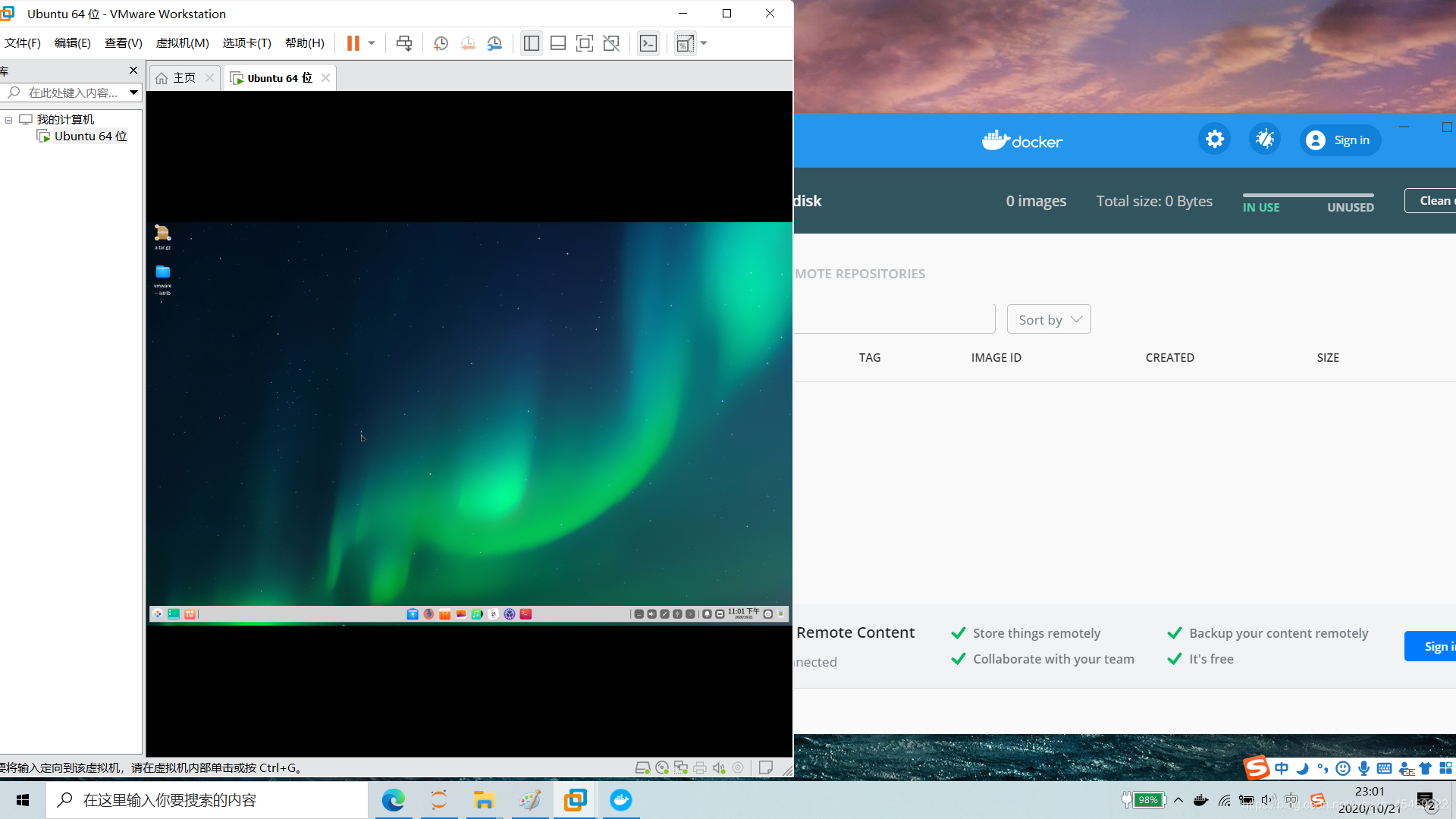Image resolution: width=1456 pixels, height=819 pixels.
Task: Click the Docker desktop icon in taskbar
Action: [x=621, y=800]
